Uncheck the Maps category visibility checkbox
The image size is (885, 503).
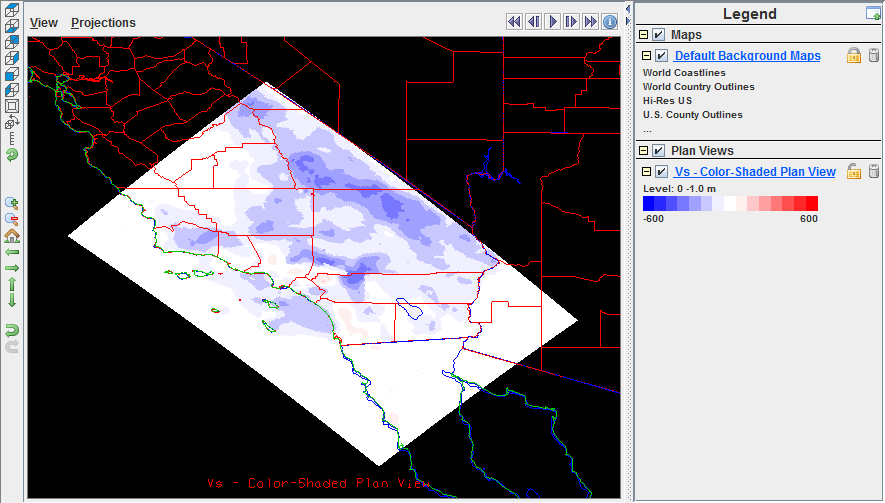pyautogui.click(x=658, y=35)
